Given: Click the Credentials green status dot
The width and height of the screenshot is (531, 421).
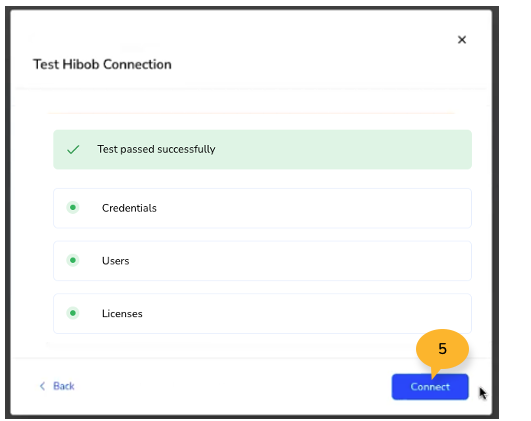Looking at the screenshot, I should (72, 207).
